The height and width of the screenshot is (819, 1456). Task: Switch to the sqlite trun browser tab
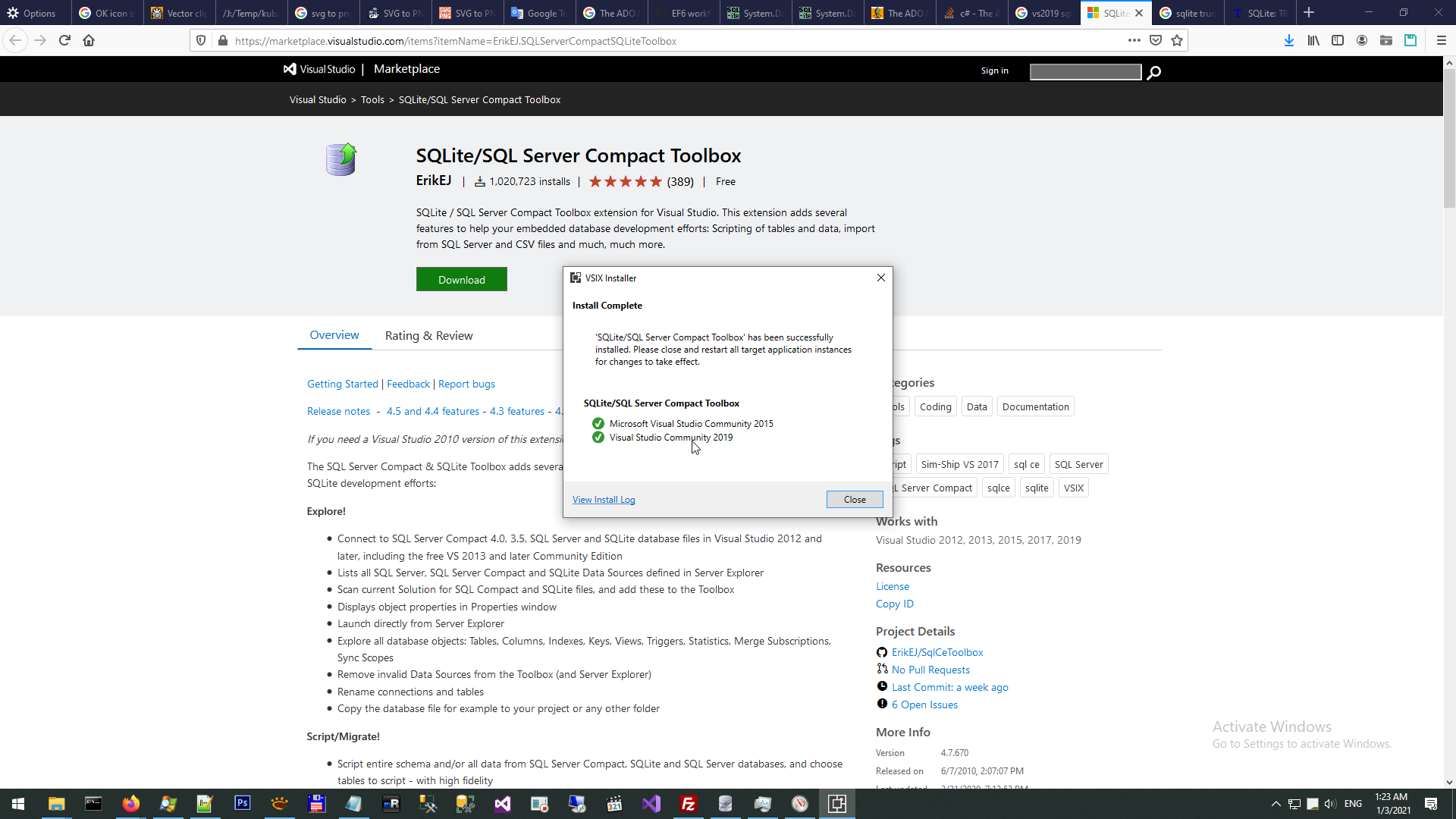coord(1188,13)
